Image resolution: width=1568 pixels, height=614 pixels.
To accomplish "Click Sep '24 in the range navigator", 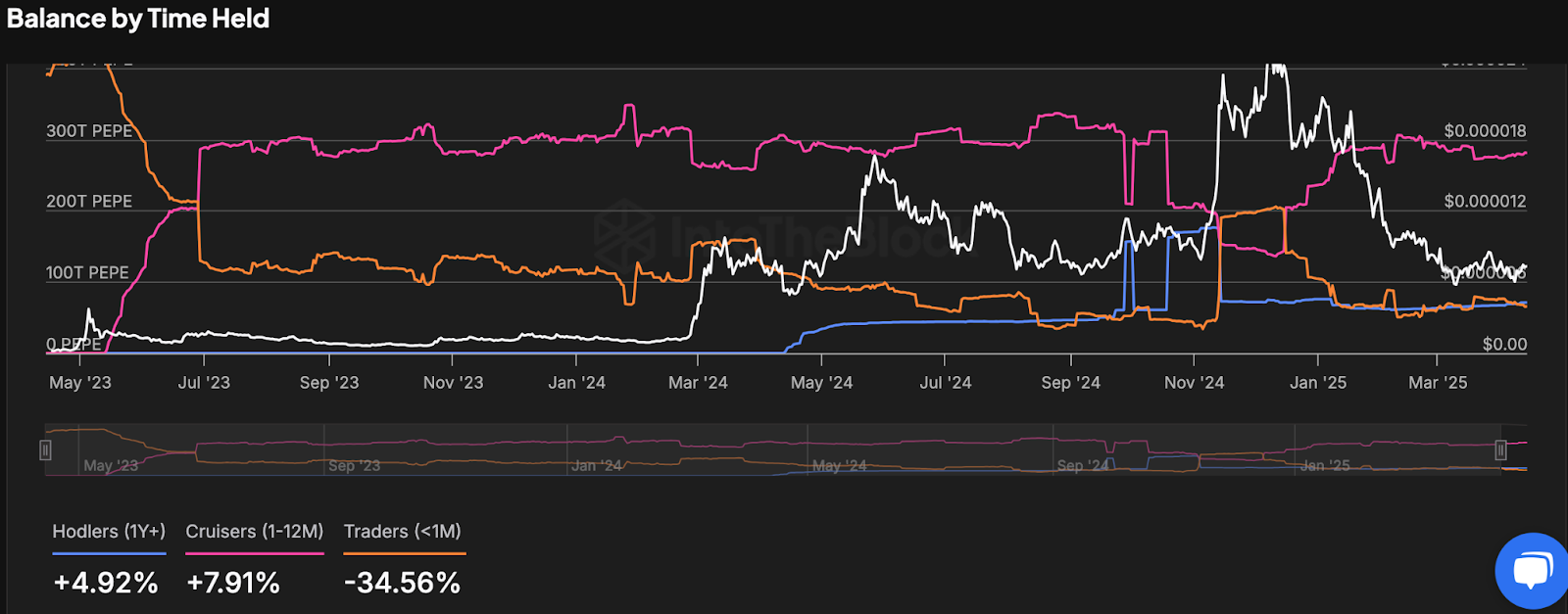I will click(x=1083, y=466).
